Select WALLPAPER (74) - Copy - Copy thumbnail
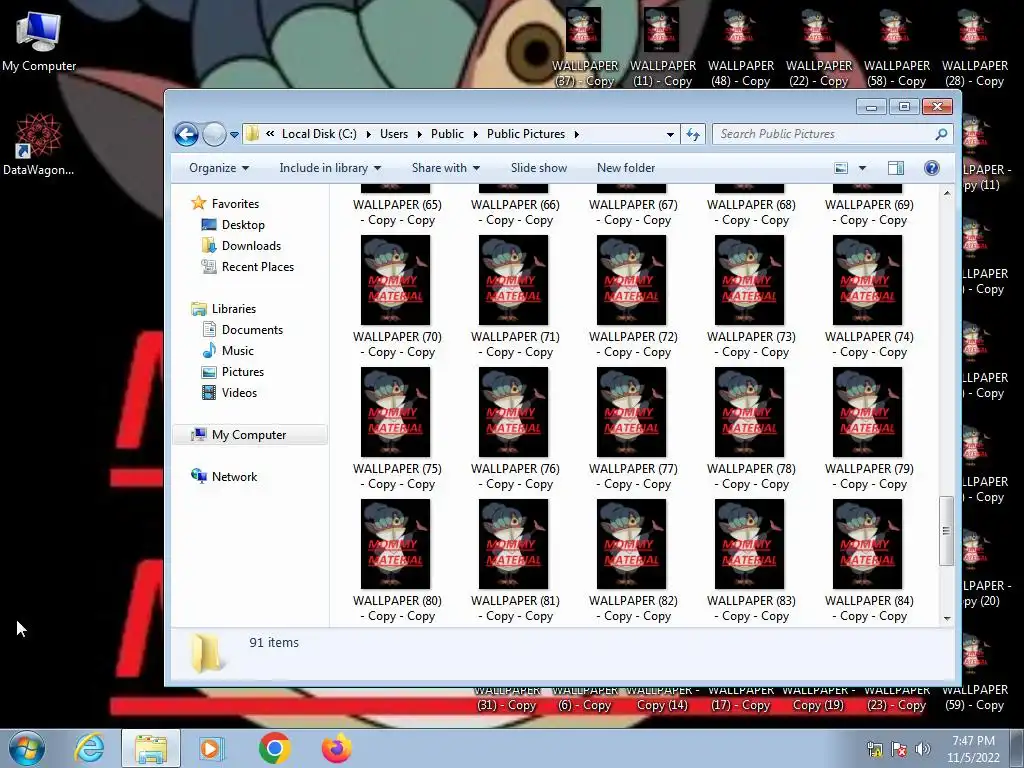1024x768 pixels. (868, 280)
